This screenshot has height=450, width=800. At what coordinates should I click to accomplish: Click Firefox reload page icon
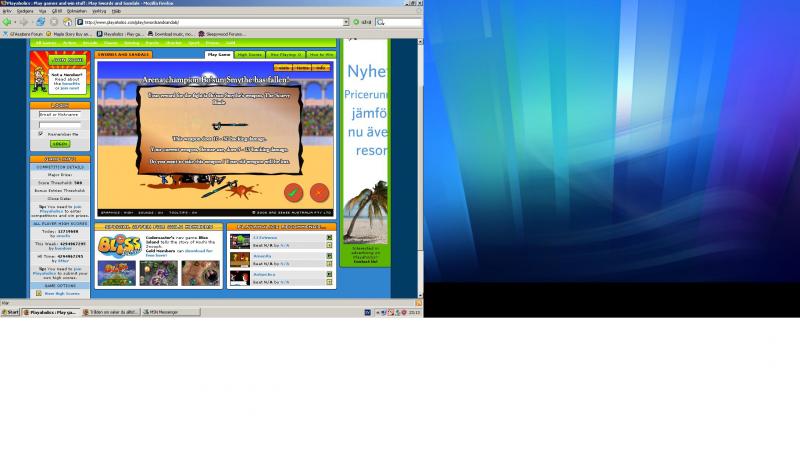pos(40,22)
